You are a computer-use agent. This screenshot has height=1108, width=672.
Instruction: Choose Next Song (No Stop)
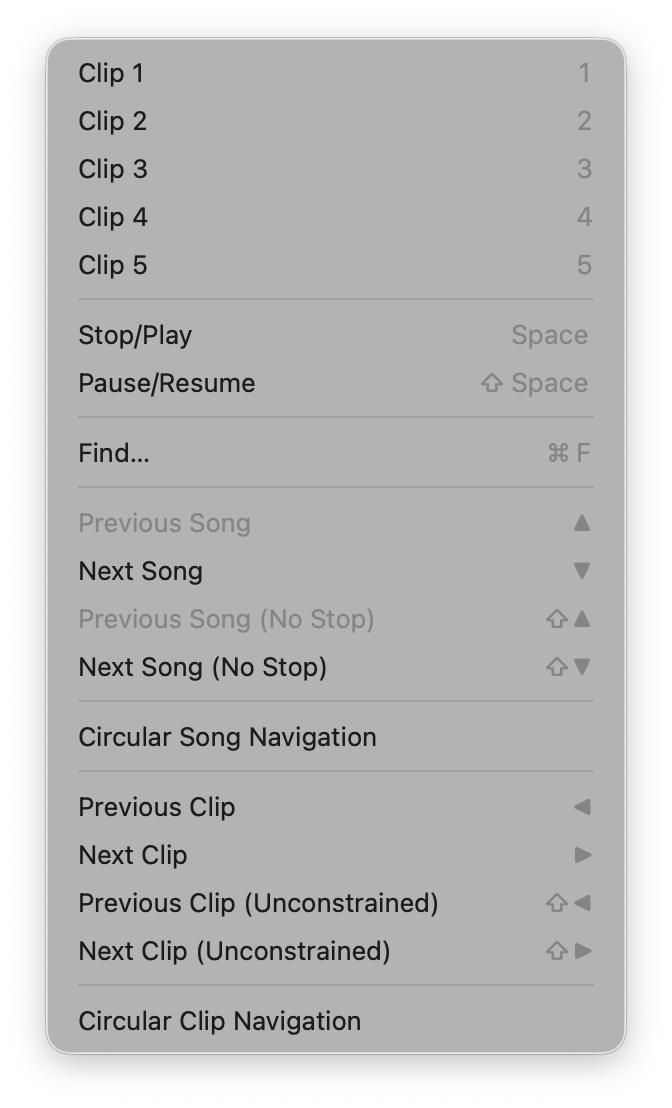click(203, 667)
